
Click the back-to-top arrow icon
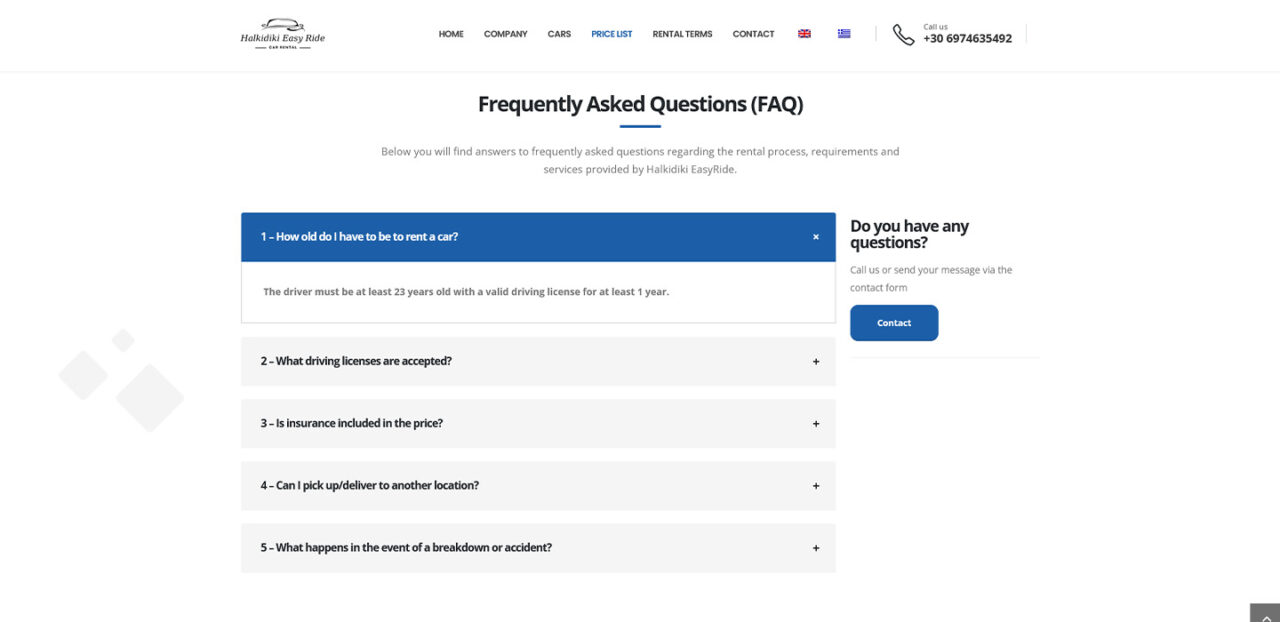tap(1265, 613)
